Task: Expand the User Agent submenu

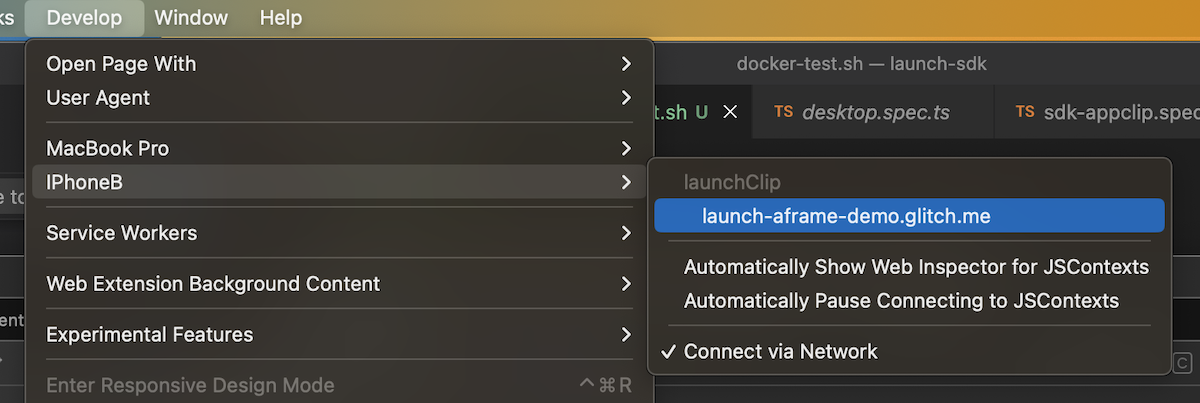Action: [340, 98]
